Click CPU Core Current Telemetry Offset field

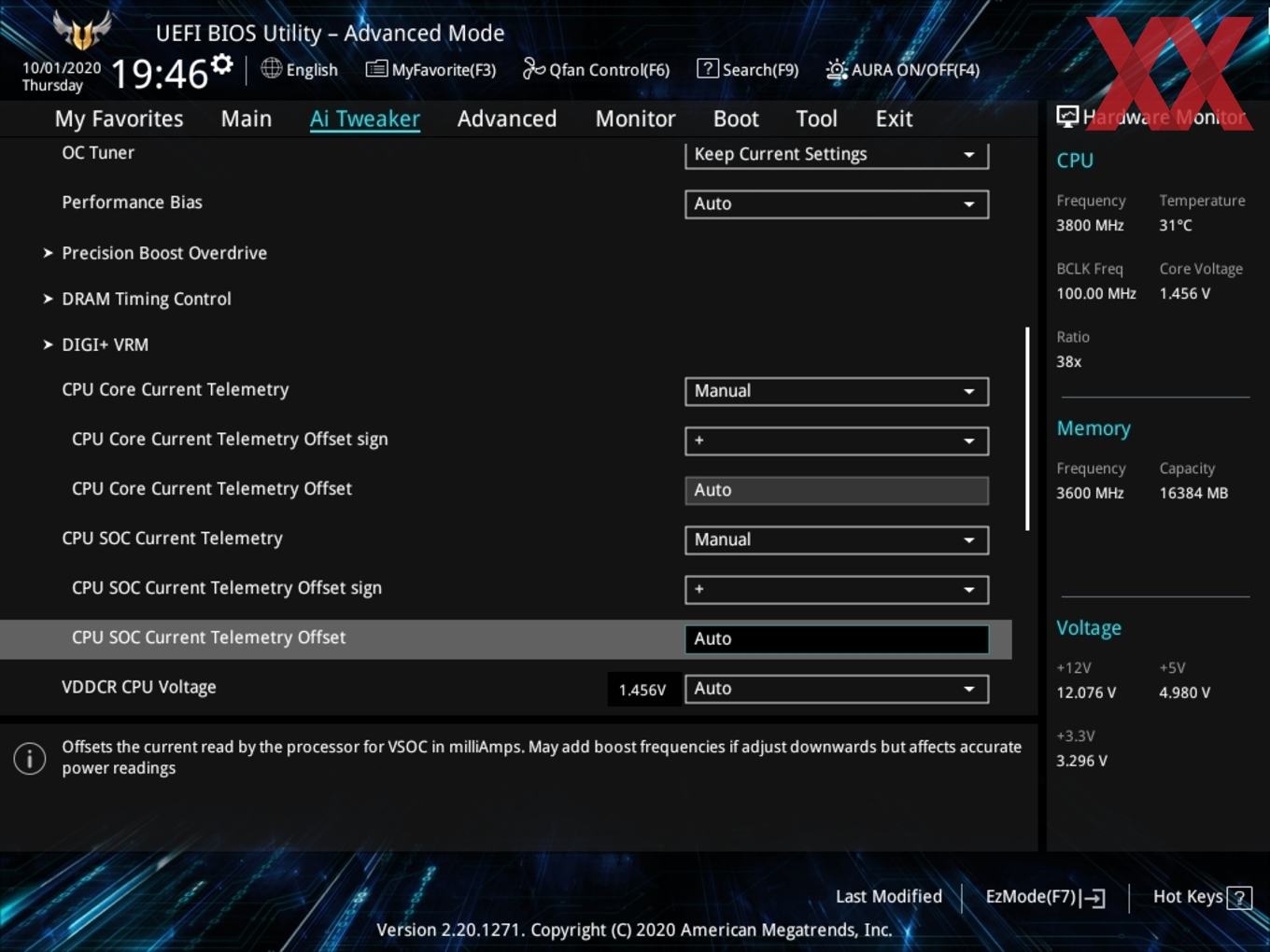click(x=837, y=490)
